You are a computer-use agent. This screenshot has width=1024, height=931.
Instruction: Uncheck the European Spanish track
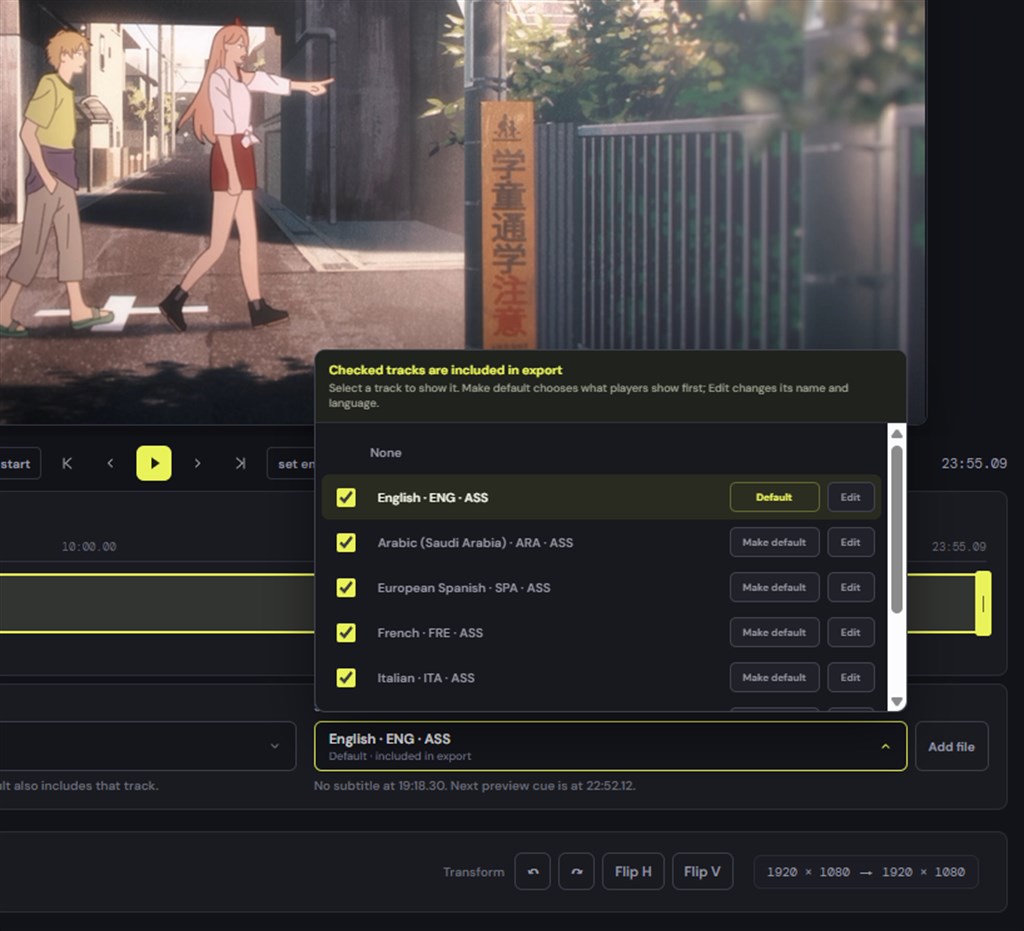click(x=346, y=588)
